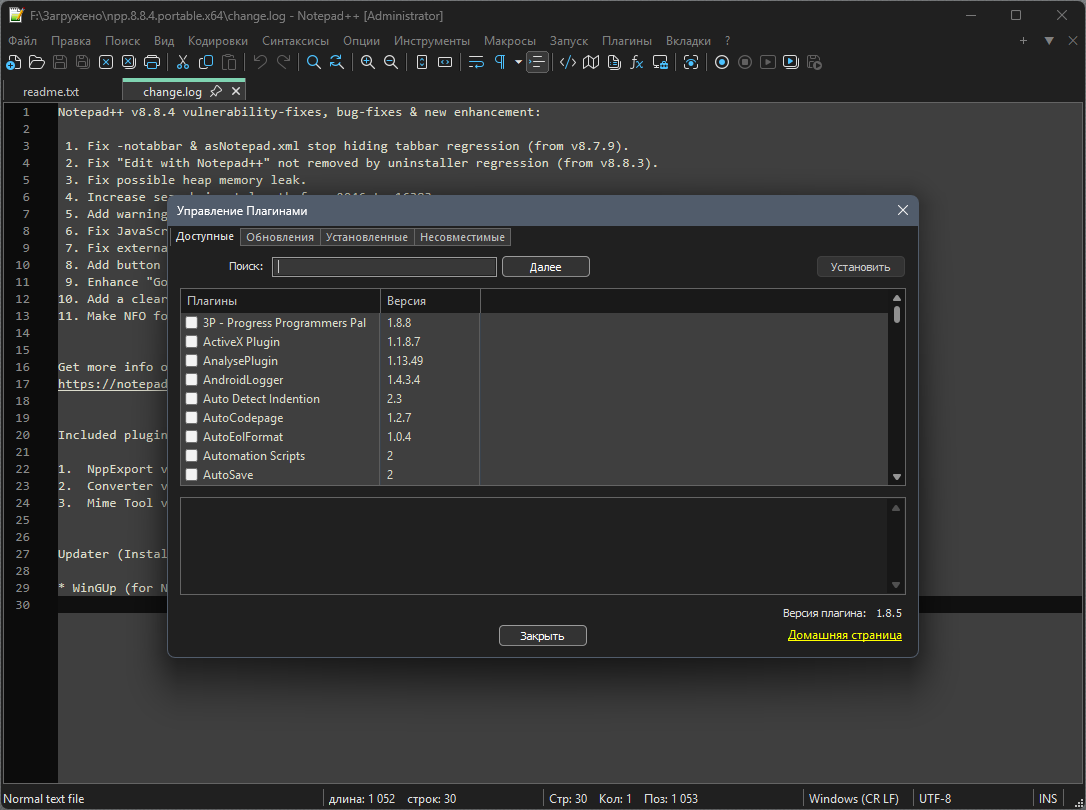
Task: Open the pilcrow icon dropdown arrow
Action: (518, 62)
